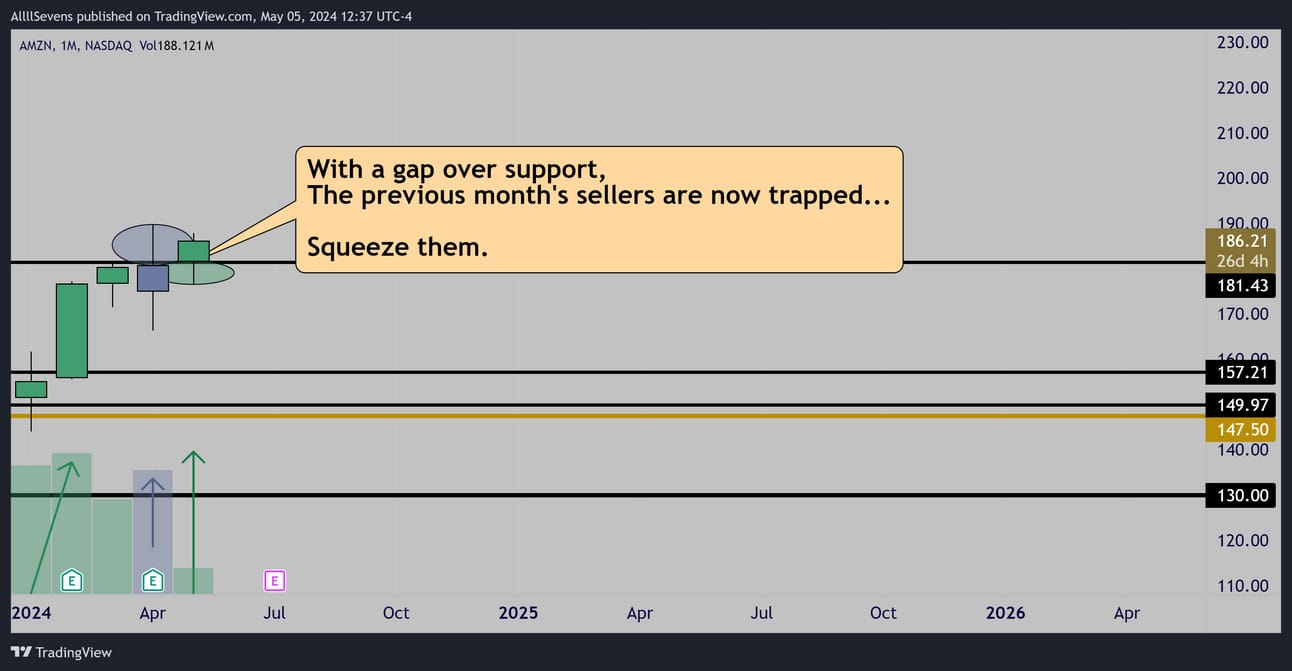Click the 2025 label on the time axis

tap(518, 613)
